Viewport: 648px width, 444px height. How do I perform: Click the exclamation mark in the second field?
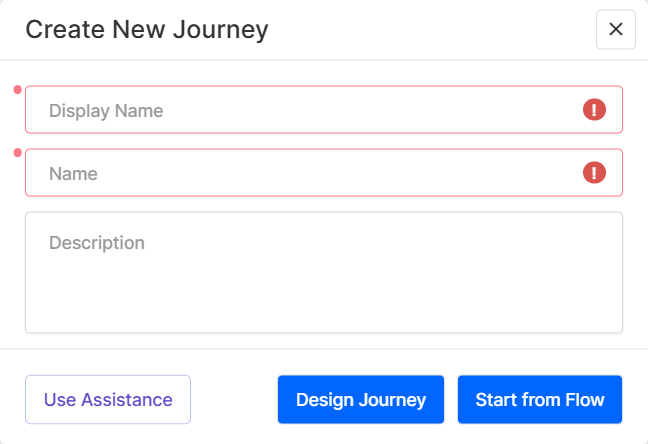[x=594, y=173]
